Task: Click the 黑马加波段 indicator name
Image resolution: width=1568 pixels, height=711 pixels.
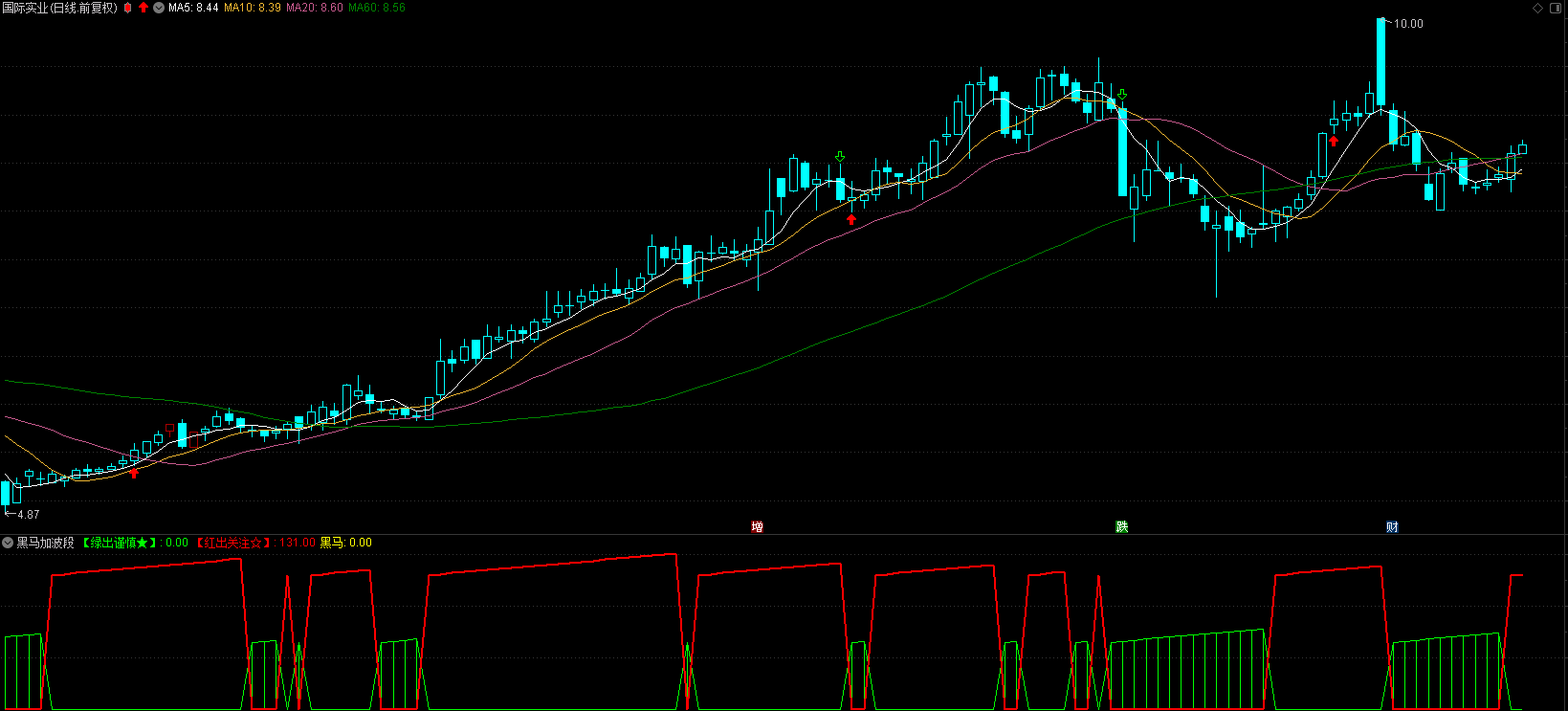Action: (x=45, y=543)
